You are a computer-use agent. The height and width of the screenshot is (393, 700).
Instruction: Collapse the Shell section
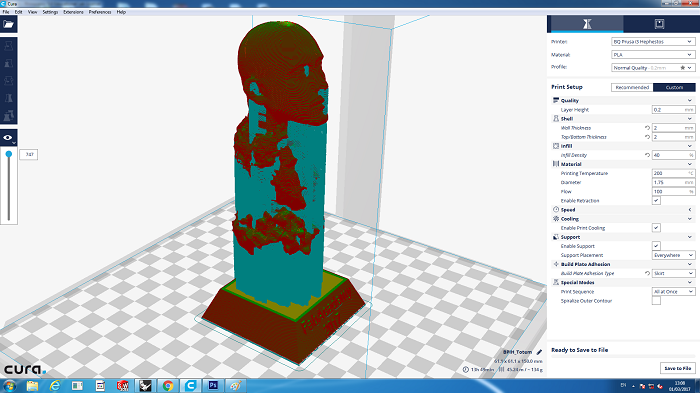[x=690, y=119]
